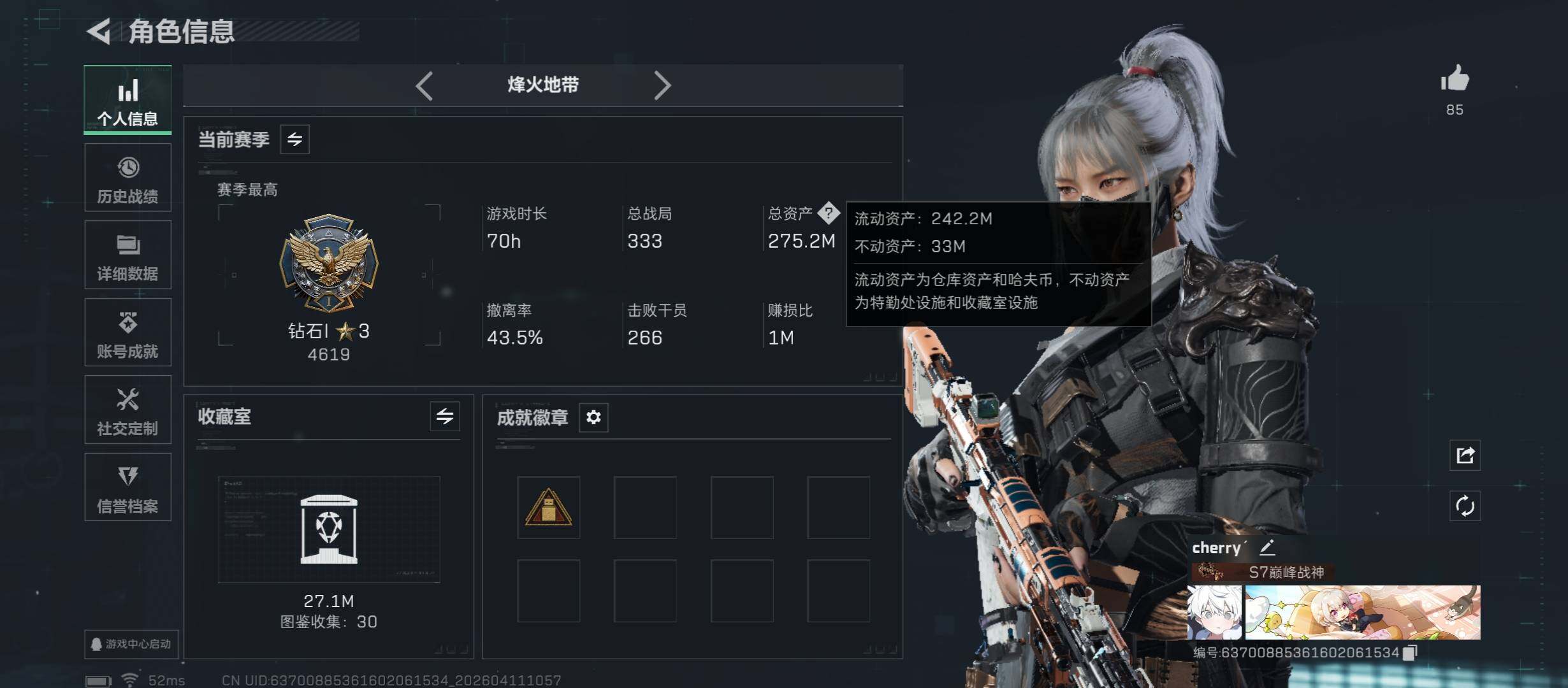Open the 详细数据 tab
The height and width of the screenshot is (688, 1568).
pyautogui.click(x=127, y=255)
